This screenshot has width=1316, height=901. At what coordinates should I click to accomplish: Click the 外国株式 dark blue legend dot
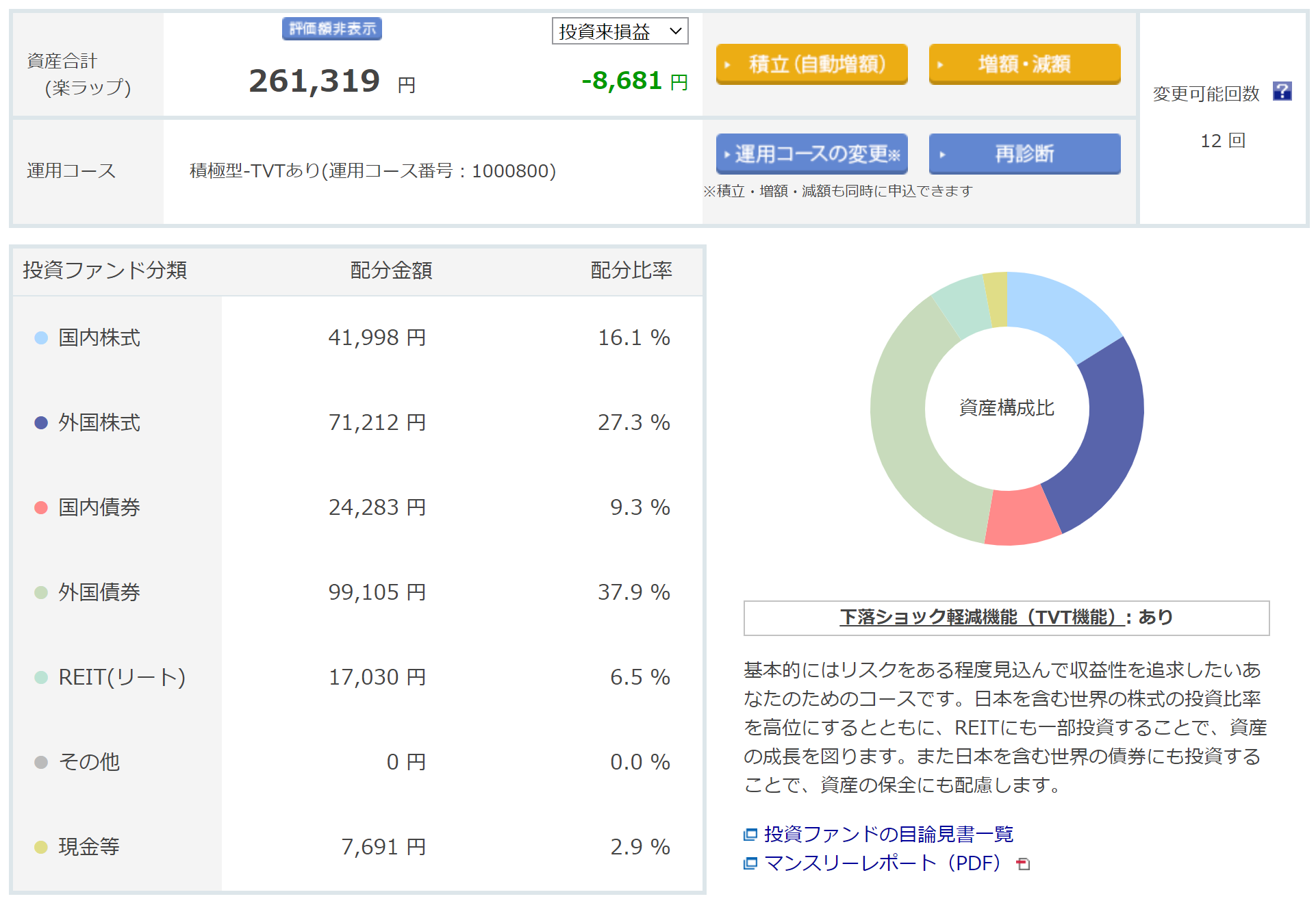41,422
